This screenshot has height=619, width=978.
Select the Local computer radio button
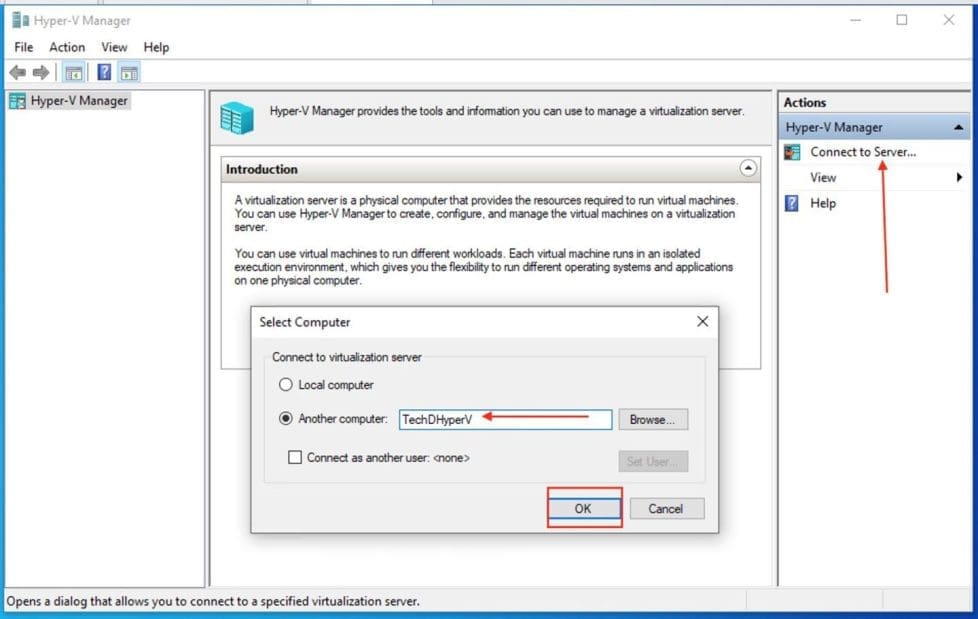click(x=286, y=385)
